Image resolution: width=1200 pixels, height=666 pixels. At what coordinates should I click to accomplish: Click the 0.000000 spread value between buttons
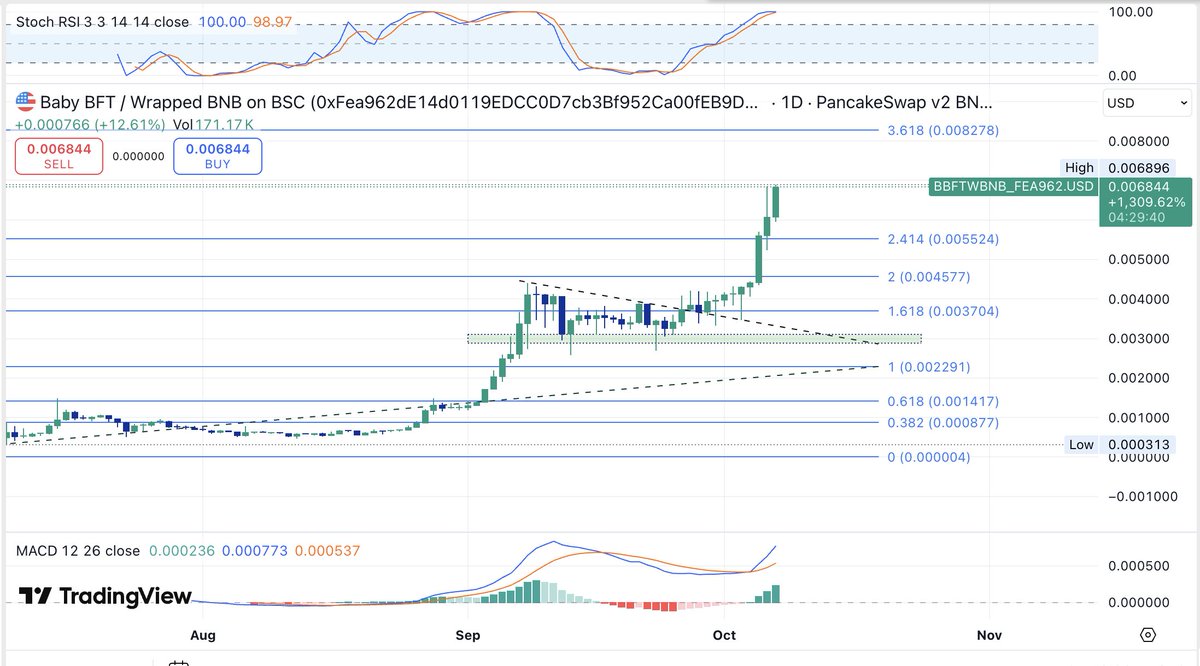pos(137,156)
